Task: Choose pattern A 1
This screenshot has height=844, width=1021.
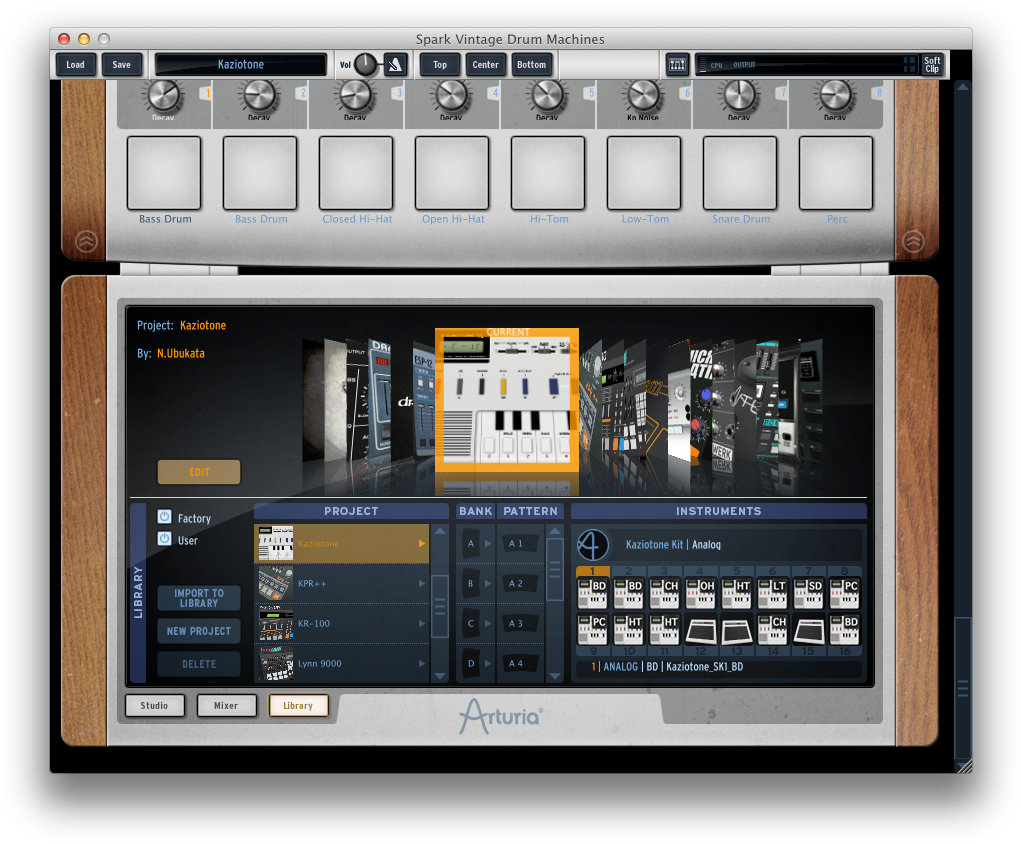Action: point(520,544)
